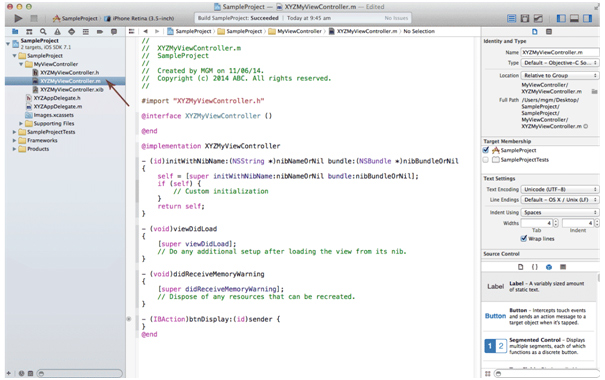Collapse the SampleProject group folder
The image size is (605, 380).
click(14, 56)
